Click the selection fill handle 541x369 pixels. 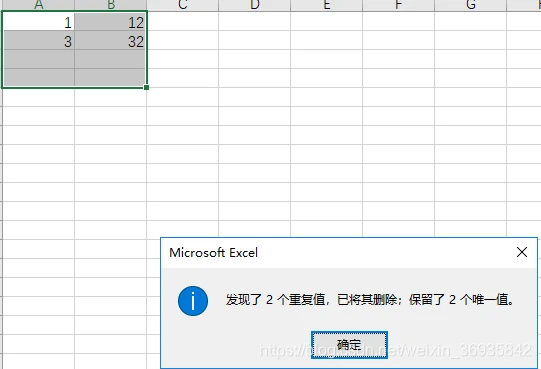tap(147, 87)
